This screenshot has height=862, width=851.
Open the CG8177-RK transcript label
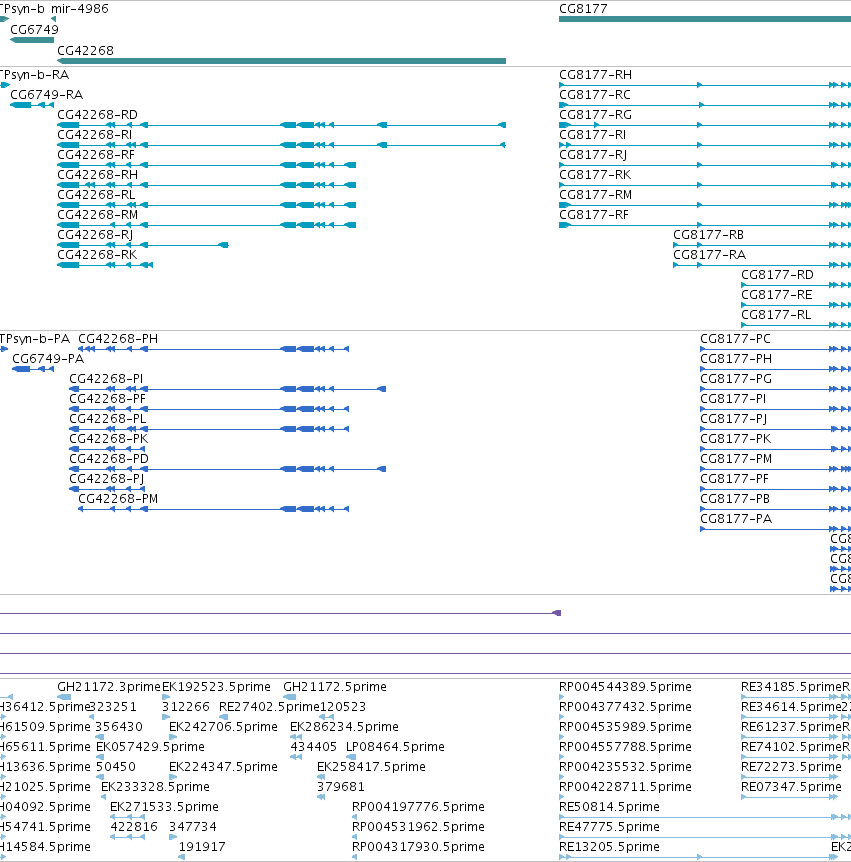(595, 175)
